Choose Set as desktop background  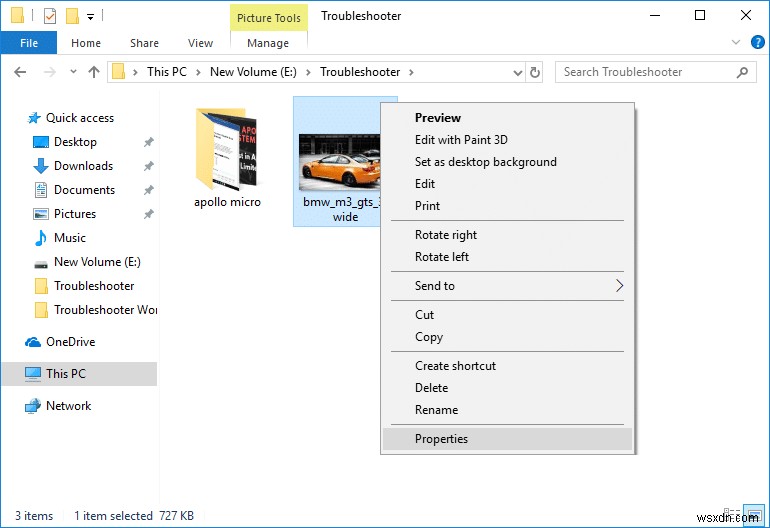[508, 162]
